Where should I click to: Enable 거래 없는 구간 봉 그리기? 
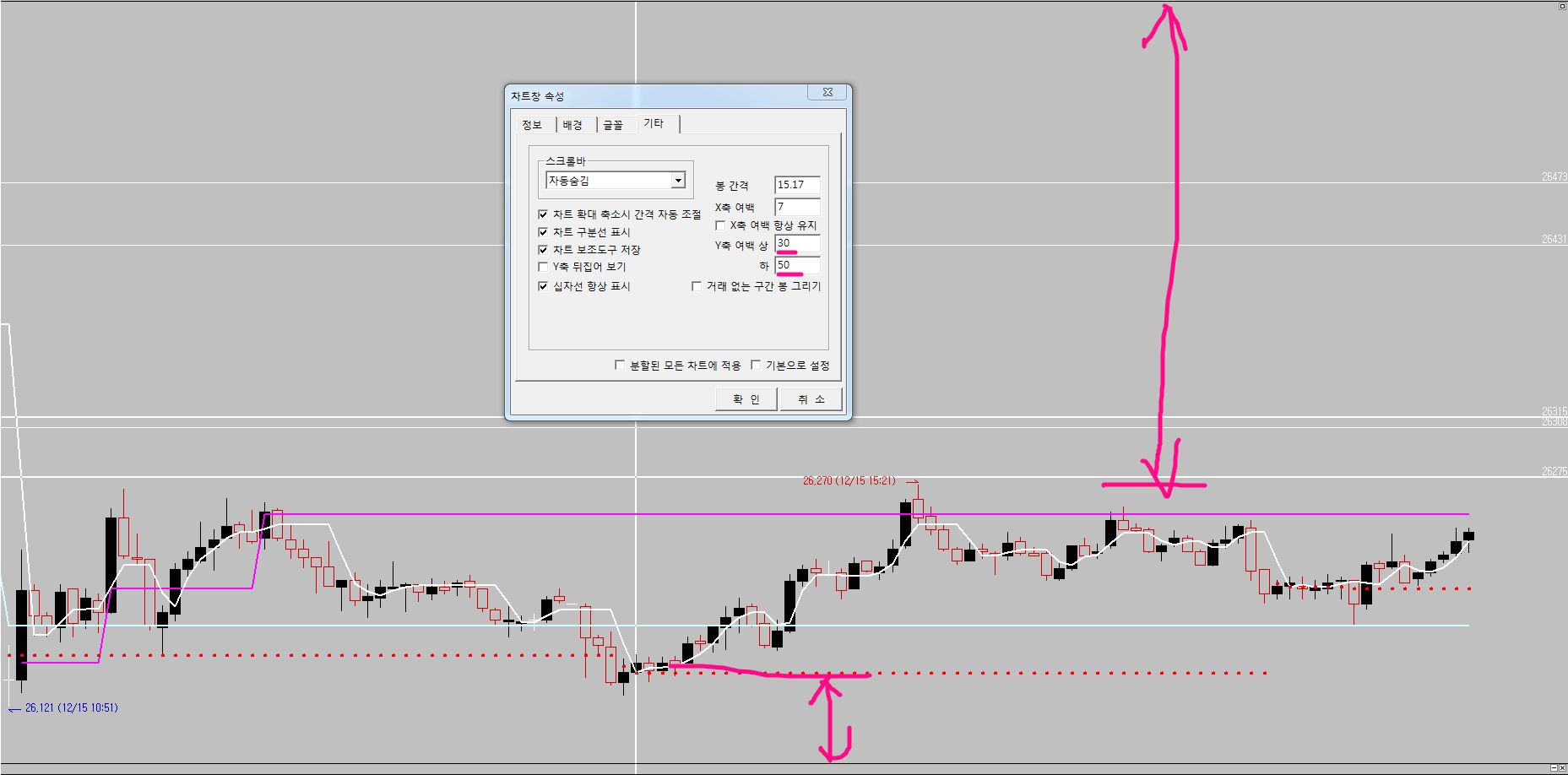[x=697, y=287]
